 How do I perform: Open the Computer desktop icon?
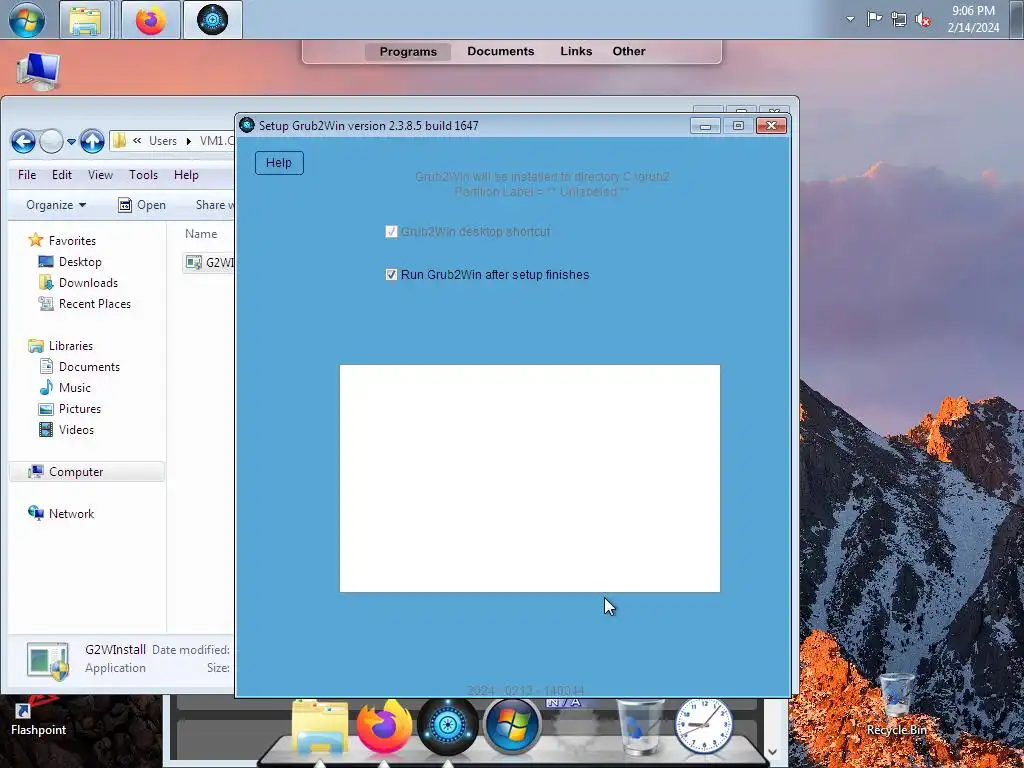point(38,71)
